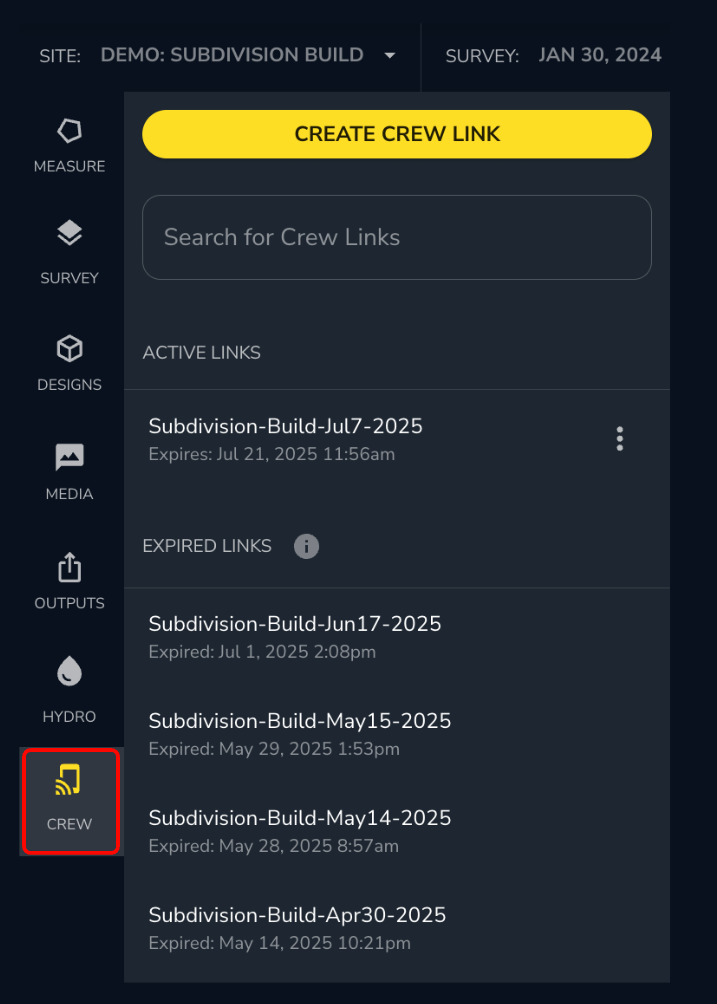Expand the Site dropdown arrow
The width and height of the screenshot is (717, 1004).
[x=390, y=55]
